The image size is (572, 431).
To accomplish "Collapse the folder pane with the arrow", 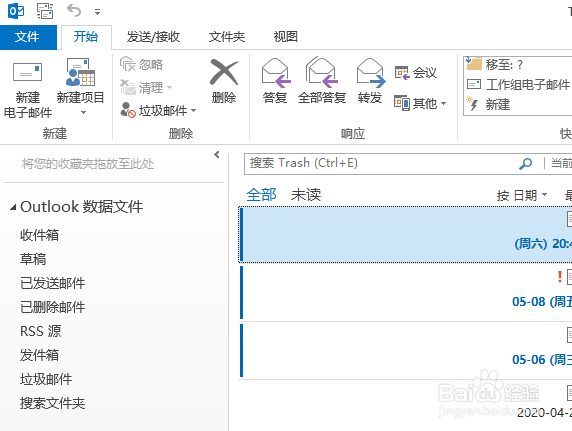I will click(217, 154).
